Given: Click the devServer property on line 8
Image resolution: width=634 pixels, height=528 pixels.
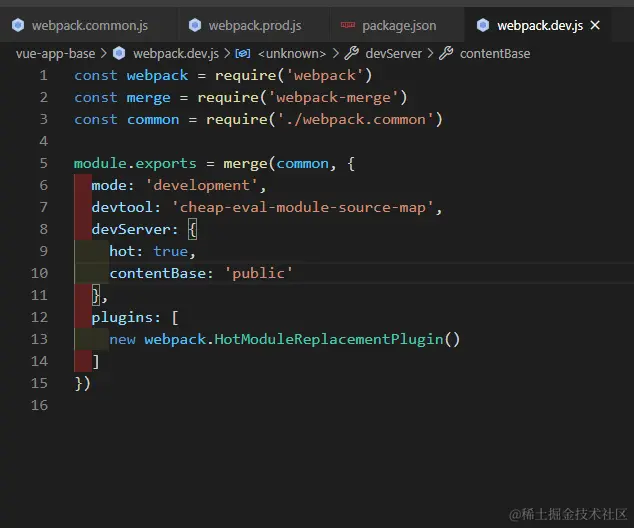Looking at the screenshot, I should 131,229.
